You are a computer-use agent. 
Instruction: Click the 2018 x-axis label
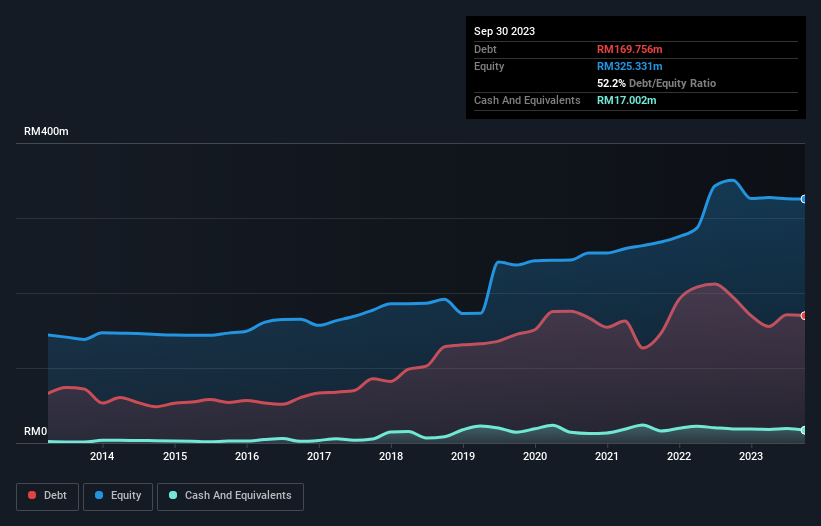point(391,456)
